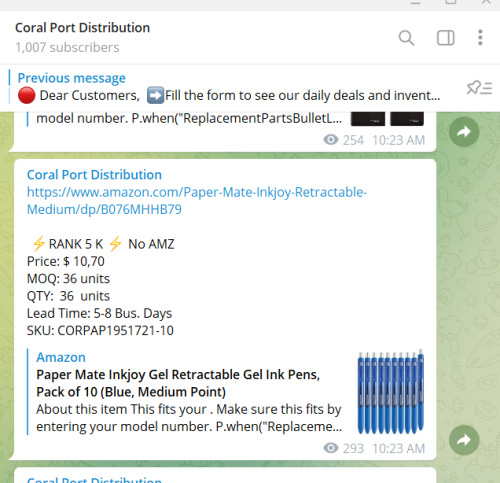Open the three-dot channel menu
Viewport: 500px width, 483px height.
pyautogui.click(x=480, y=38)
